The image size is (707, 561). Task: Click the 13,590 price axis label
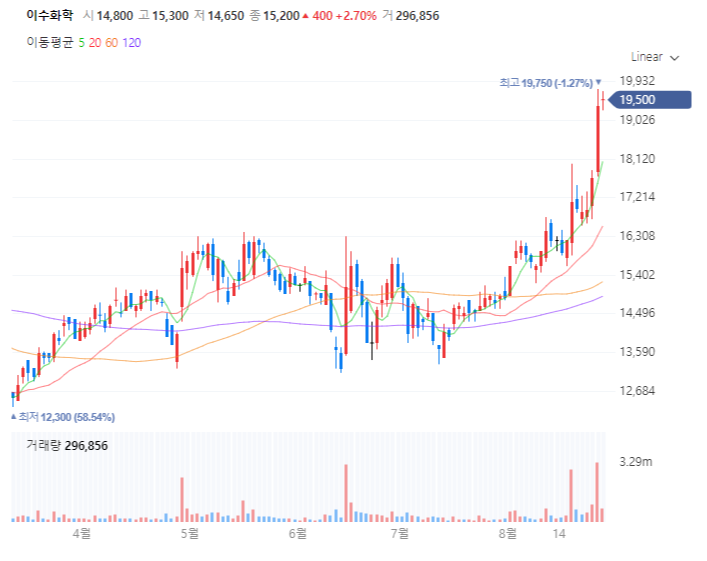tap(637, 351)
